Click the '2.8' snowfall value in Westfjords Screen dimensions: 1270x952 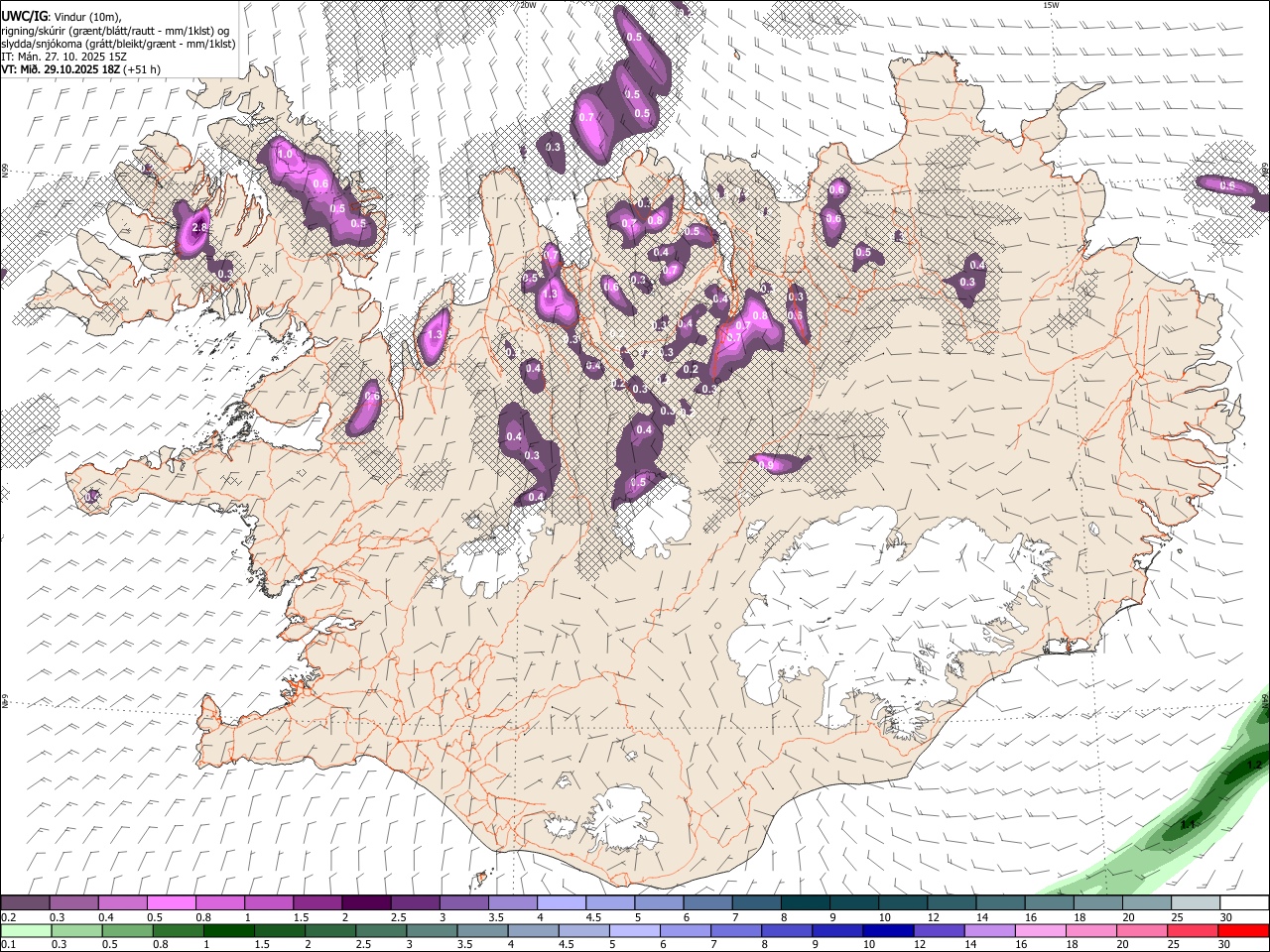[199, 228]
